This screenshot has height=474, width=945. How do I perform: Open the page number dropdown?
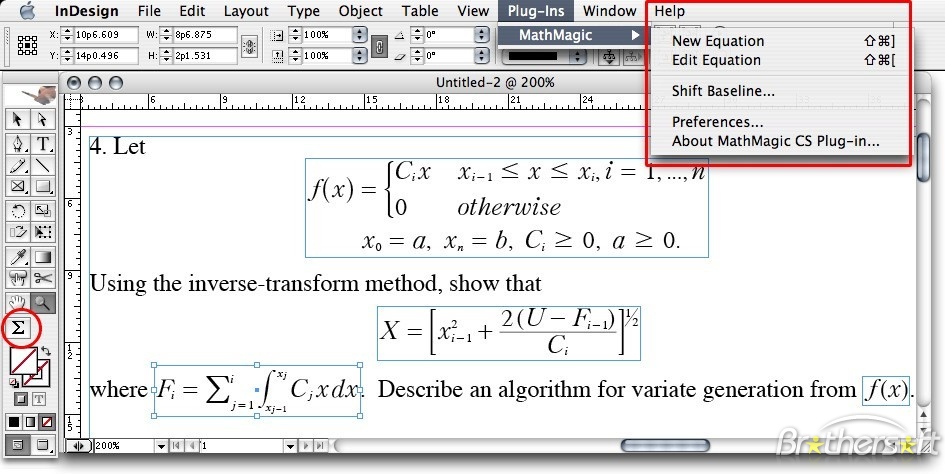(x=290, y=446)
